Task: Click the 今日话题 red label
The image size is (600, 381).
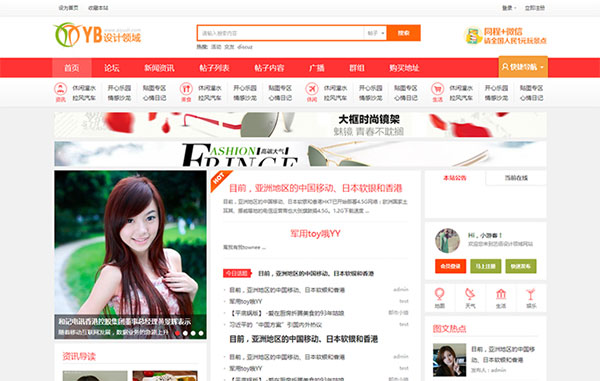Action: [x=237, y=273]
